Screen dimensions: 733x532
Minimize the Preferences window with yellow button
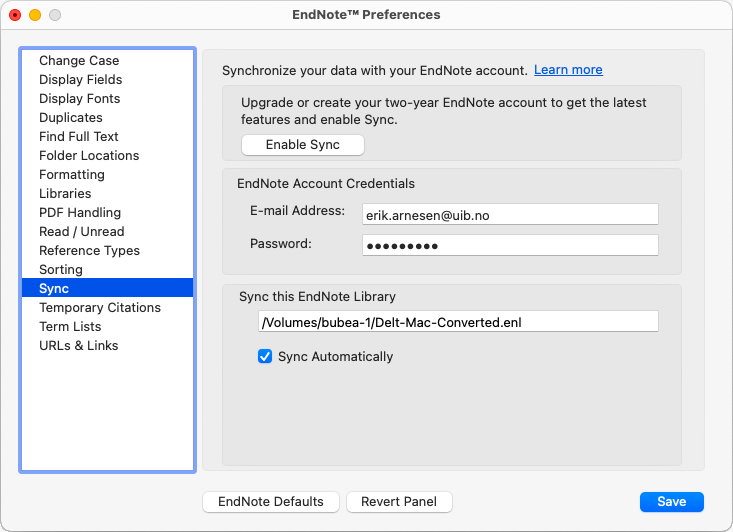[x=35, y=15]
